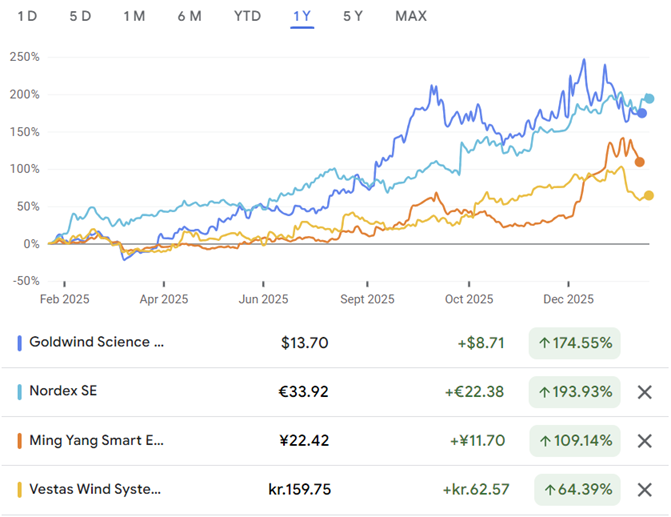671x517 pixels.
Task: Click the +€22.38 change value
Action: [475, 392]
